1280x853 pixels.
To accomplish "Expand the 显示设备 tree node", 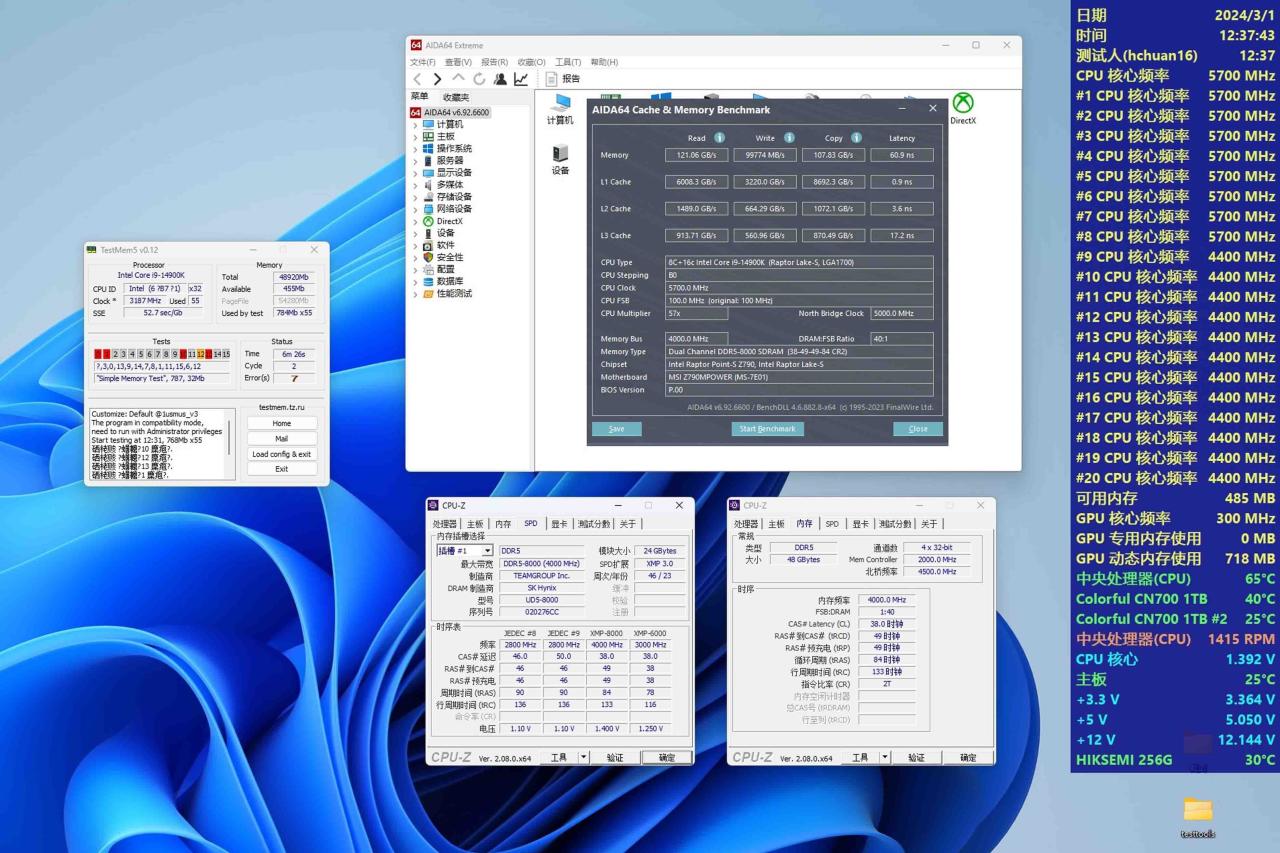I will (416, 173).
